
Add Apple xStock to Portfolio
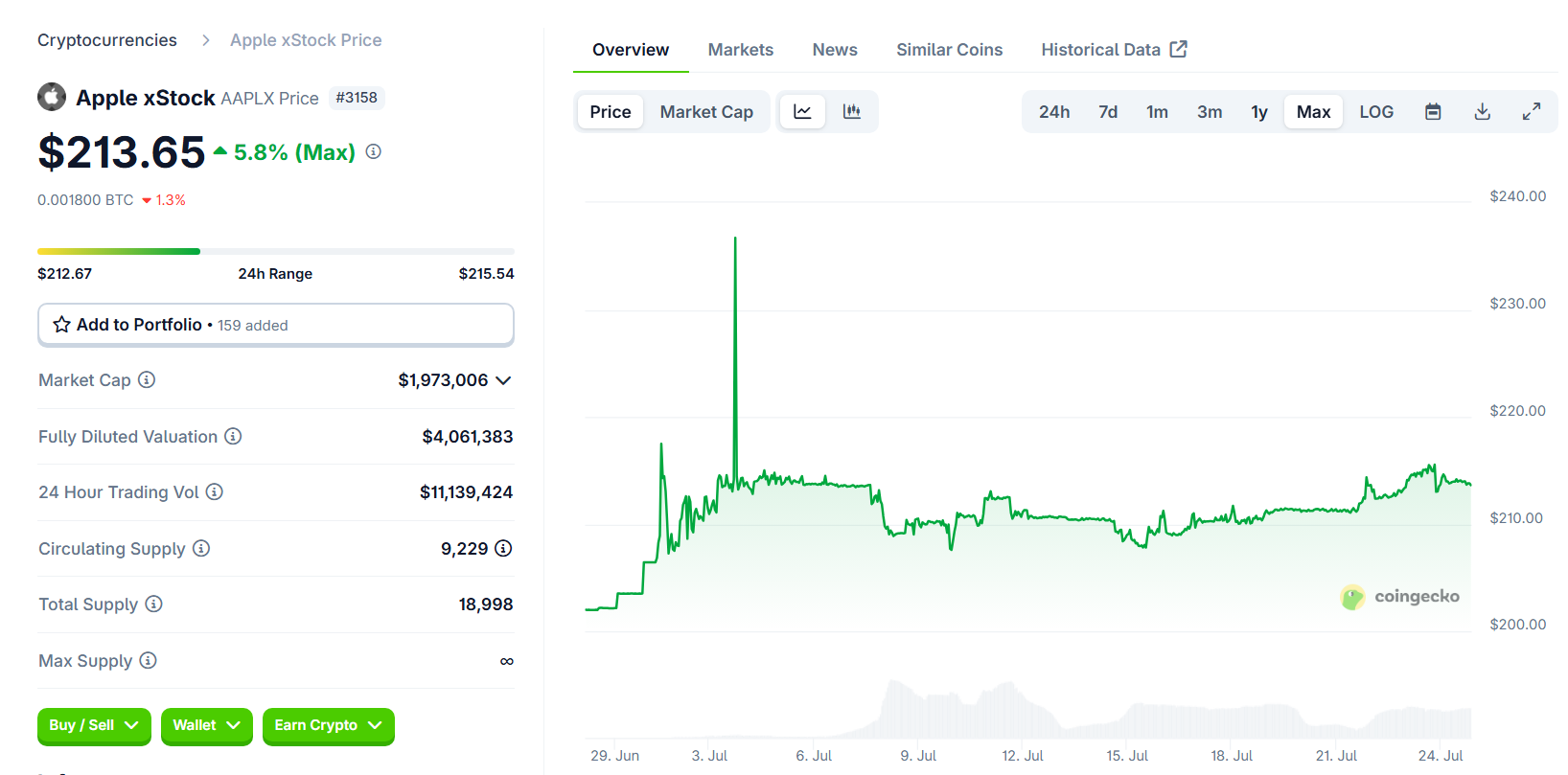pyautogui.click(x=276, y=325)
